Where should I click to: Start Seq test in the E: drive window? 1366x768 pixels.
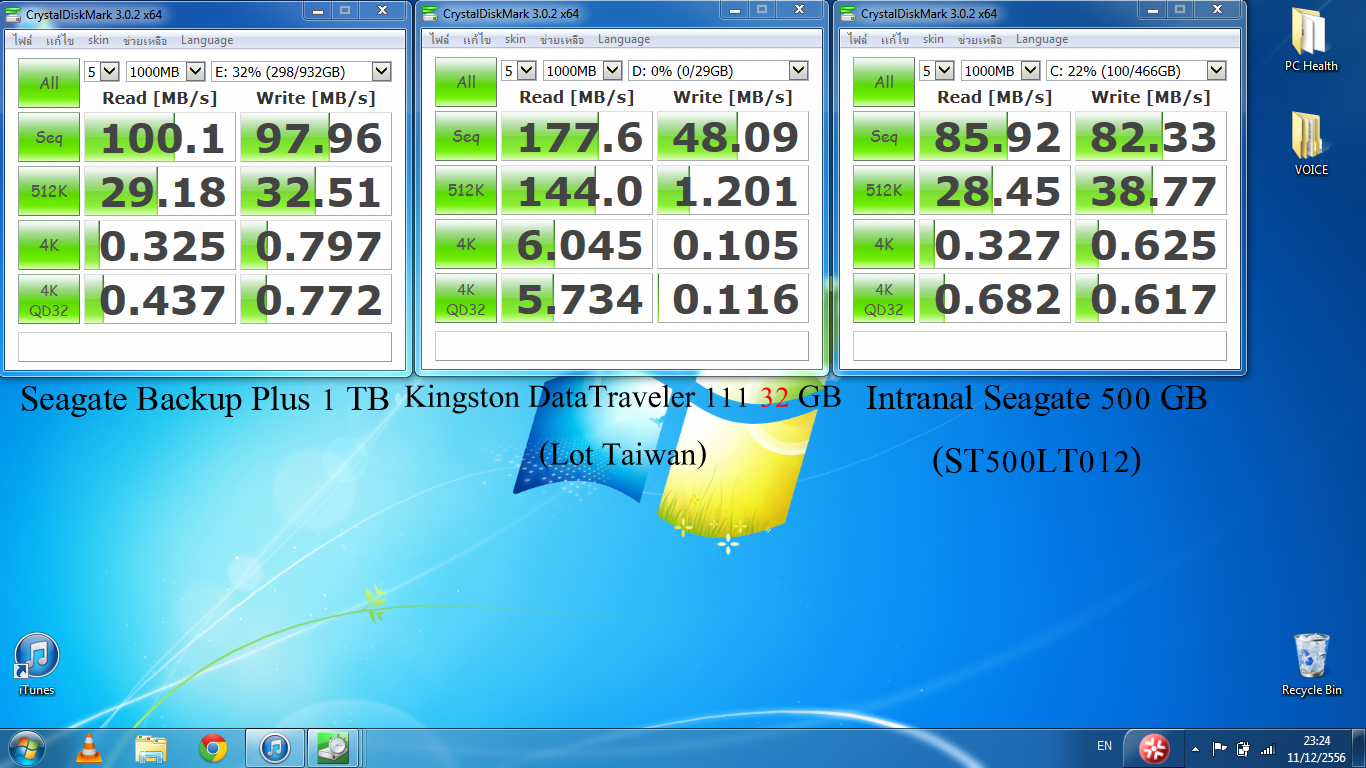[x=49, y=137]
